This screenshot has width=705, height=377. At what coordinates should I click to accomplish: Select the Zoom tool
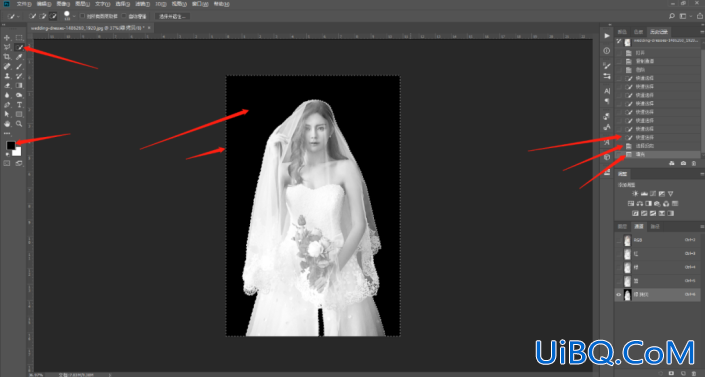(19, 124)
